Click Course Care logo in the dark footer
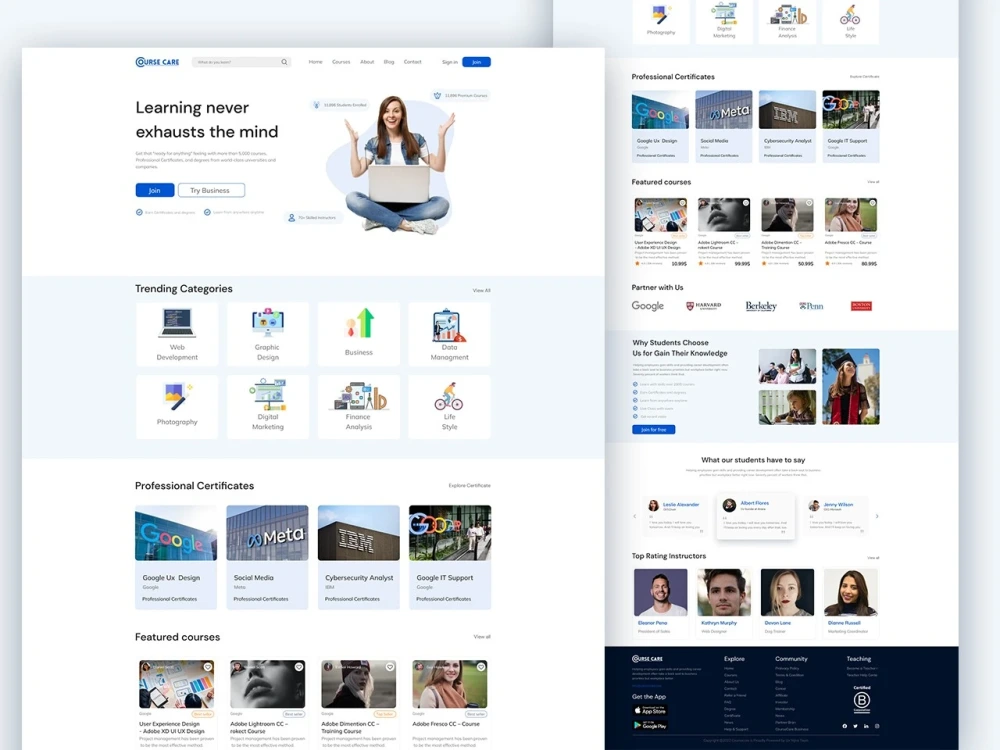 coord(647,659)
